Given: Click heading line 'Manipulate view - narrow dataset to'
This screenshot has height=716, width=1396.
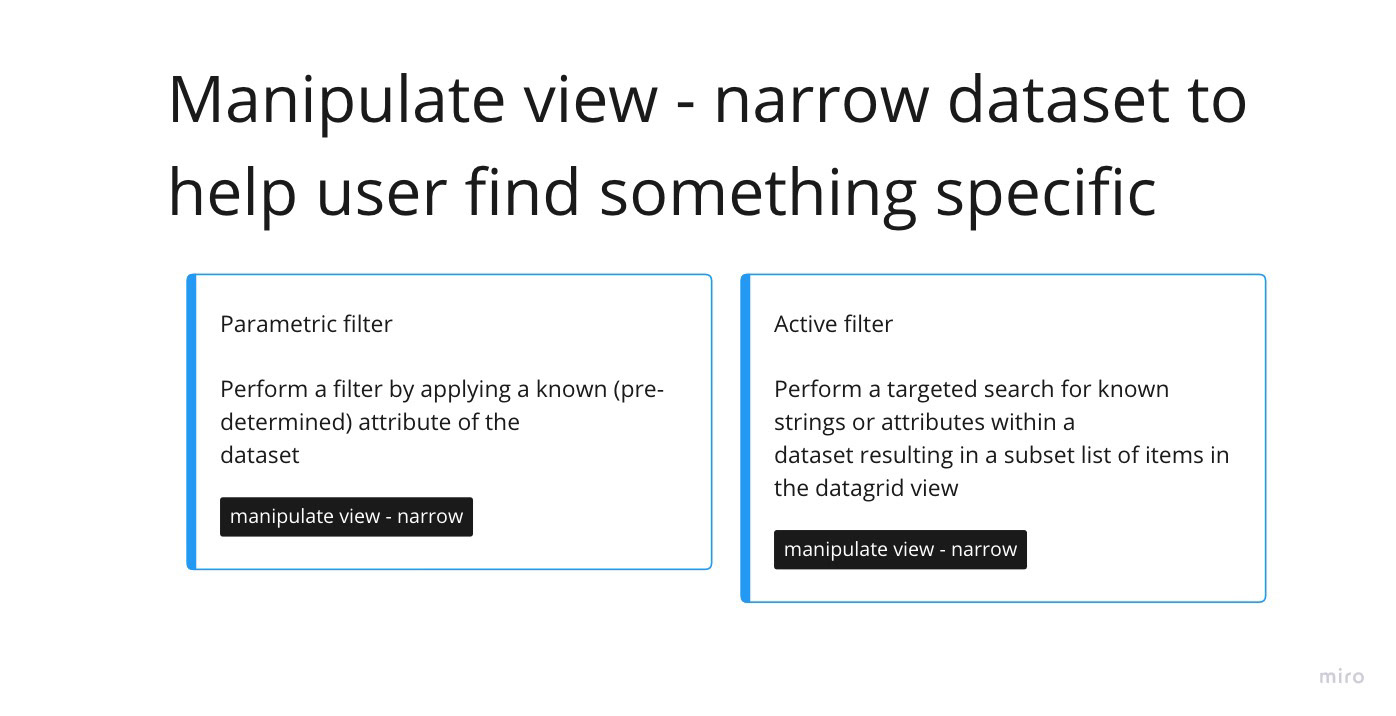Looking at the screenshot, I should [707, 100].
